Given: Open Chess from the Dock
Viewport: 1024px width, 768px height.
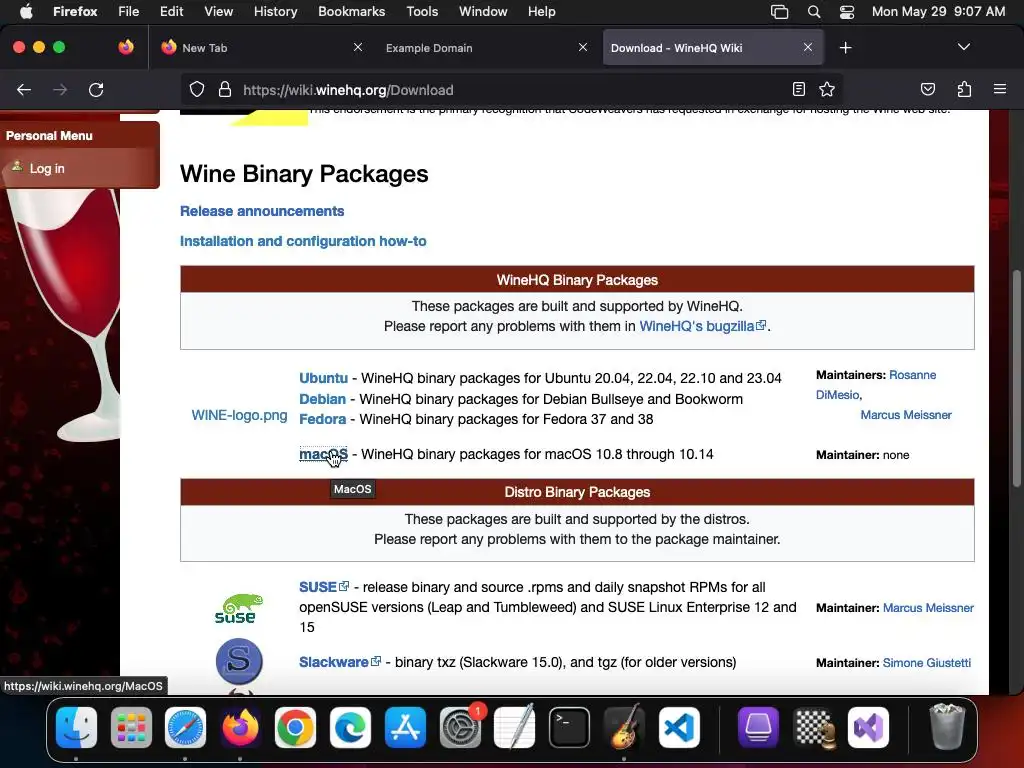Looking at the screenshot, I should tap(813, 728).
